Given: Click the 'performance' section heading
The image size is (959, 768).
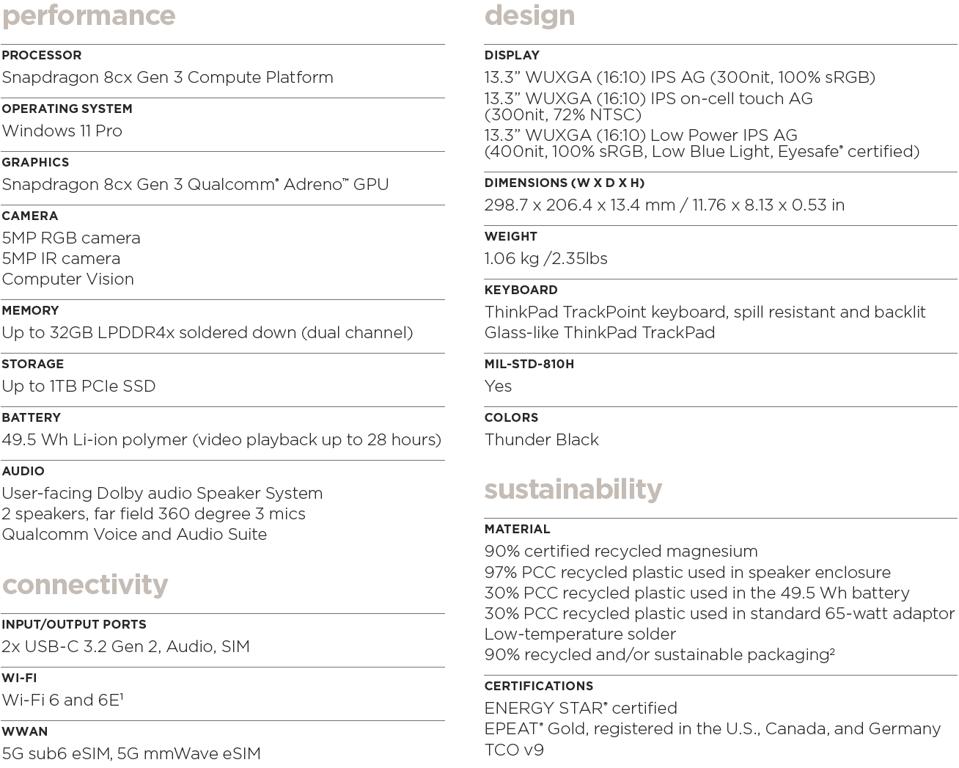Looking at the screenshot, I should [x=88, y=16].
